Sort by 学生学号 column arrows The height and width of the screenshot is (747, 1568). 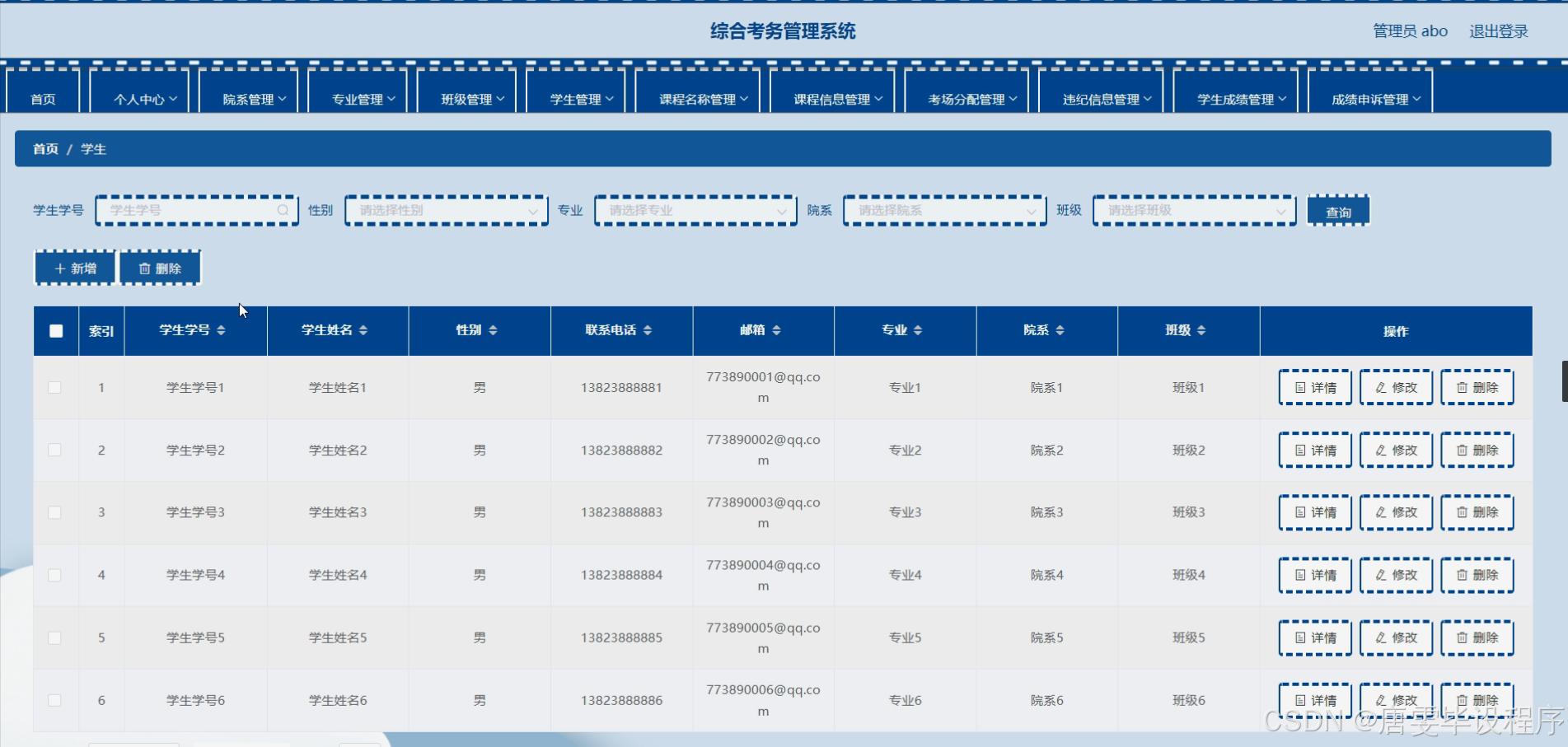[x=221, y=330]
